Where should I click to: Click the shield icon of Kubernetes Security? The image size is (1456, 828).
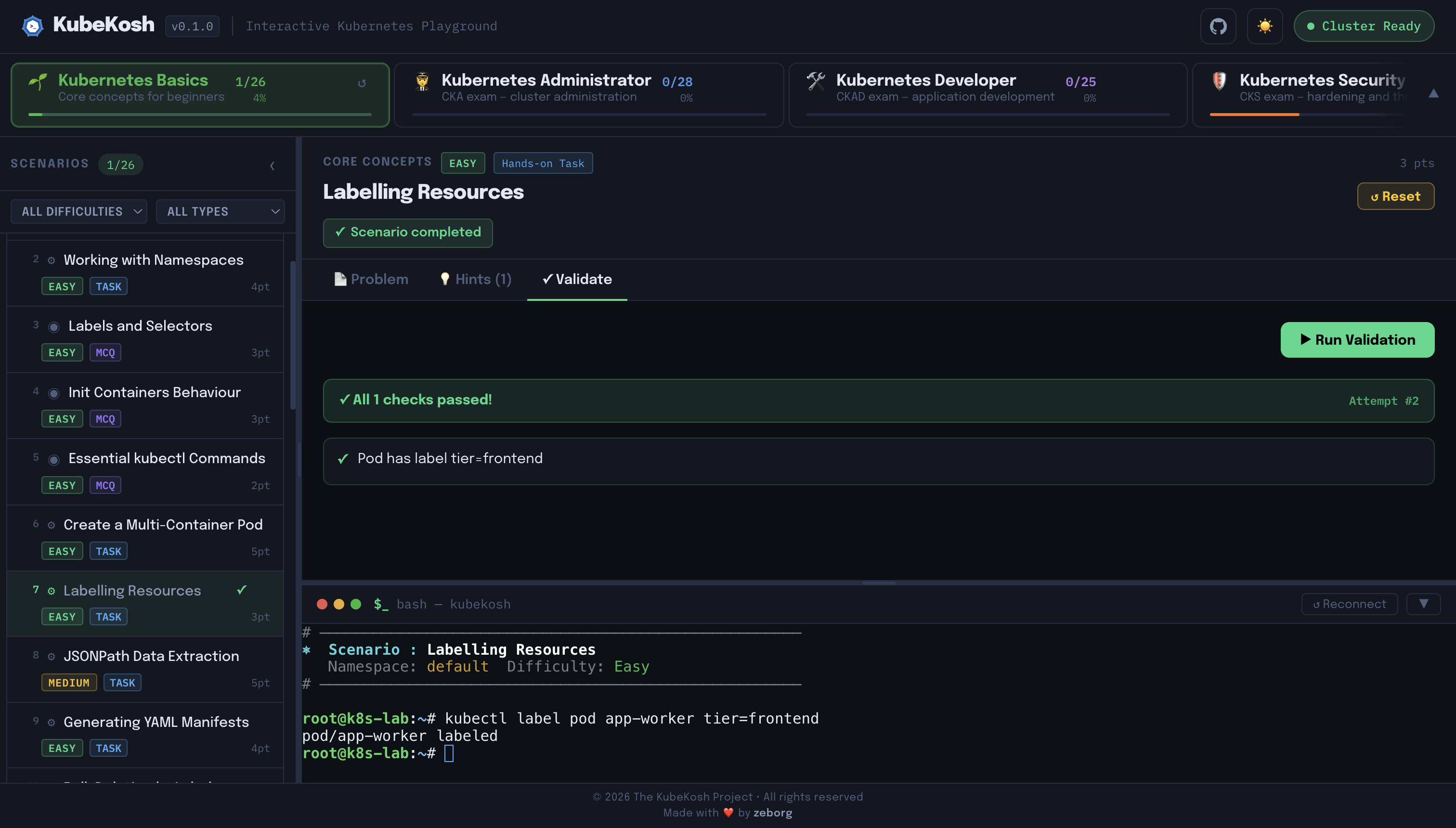tap(1219, 81)
